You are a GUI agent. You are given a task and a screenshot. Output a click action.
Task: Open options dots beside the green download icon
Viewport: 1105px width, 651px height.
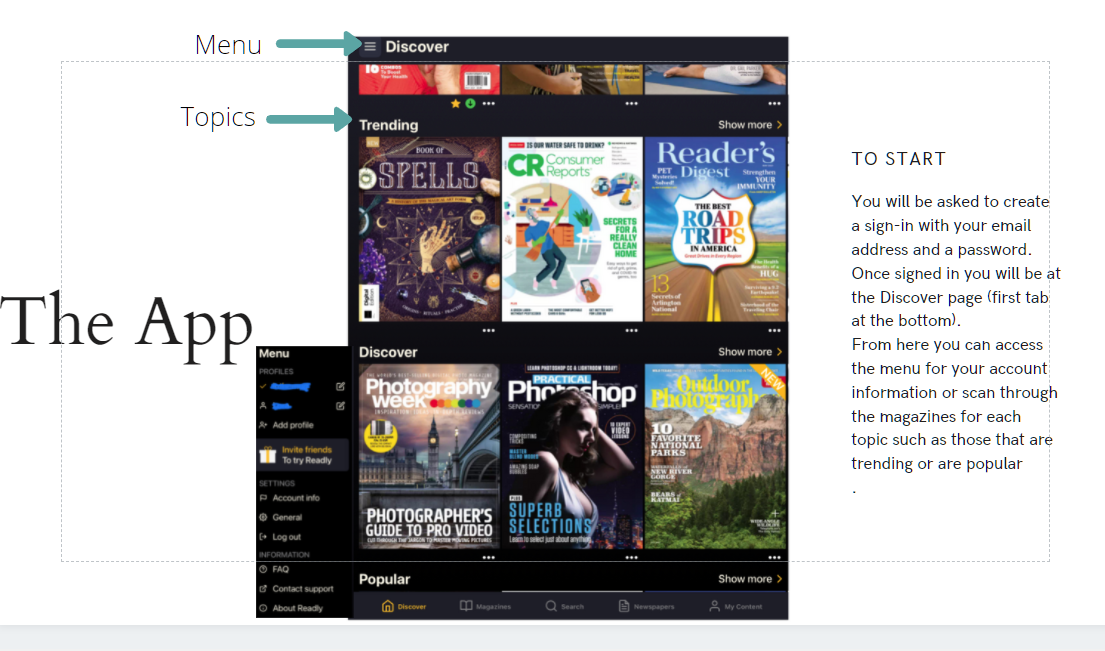click(488, 104)
